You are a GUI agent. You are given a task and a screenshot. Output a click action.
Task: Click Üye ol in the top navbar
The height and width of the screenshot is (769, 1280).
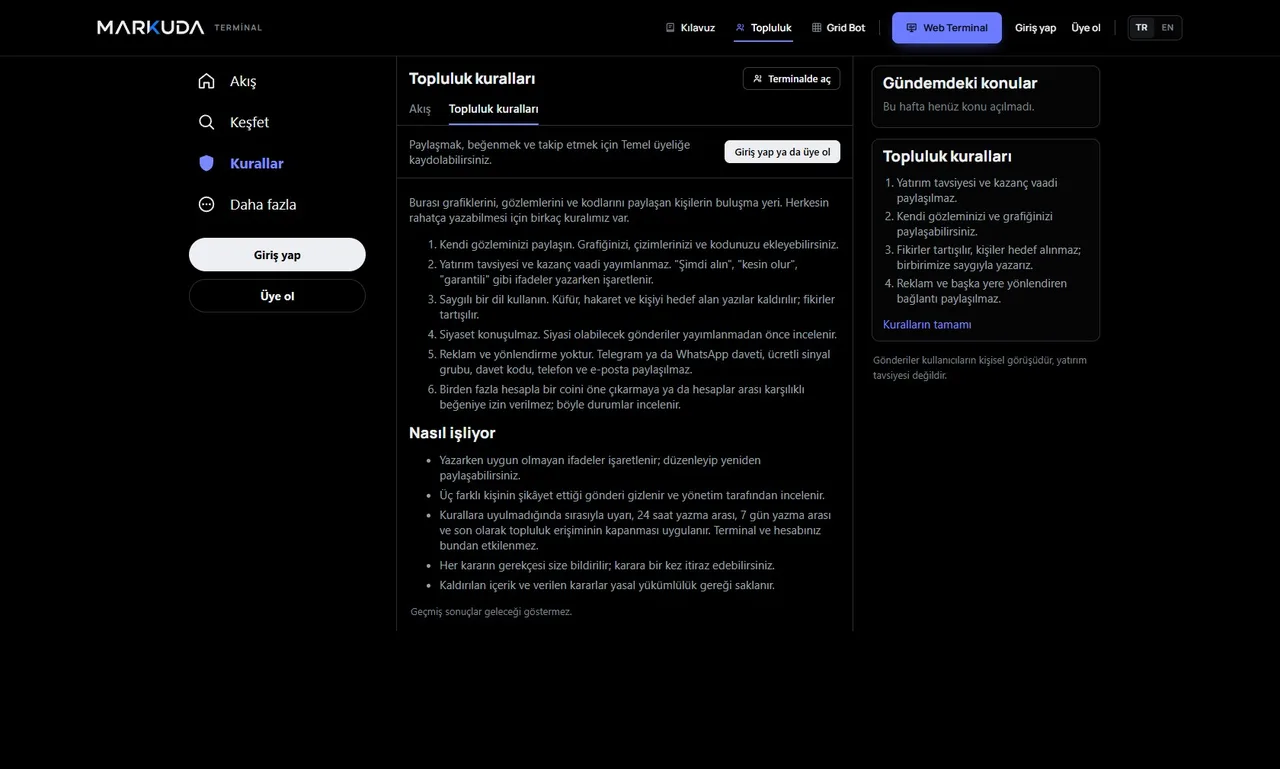pyautogui.click(x=1086, y=28)
